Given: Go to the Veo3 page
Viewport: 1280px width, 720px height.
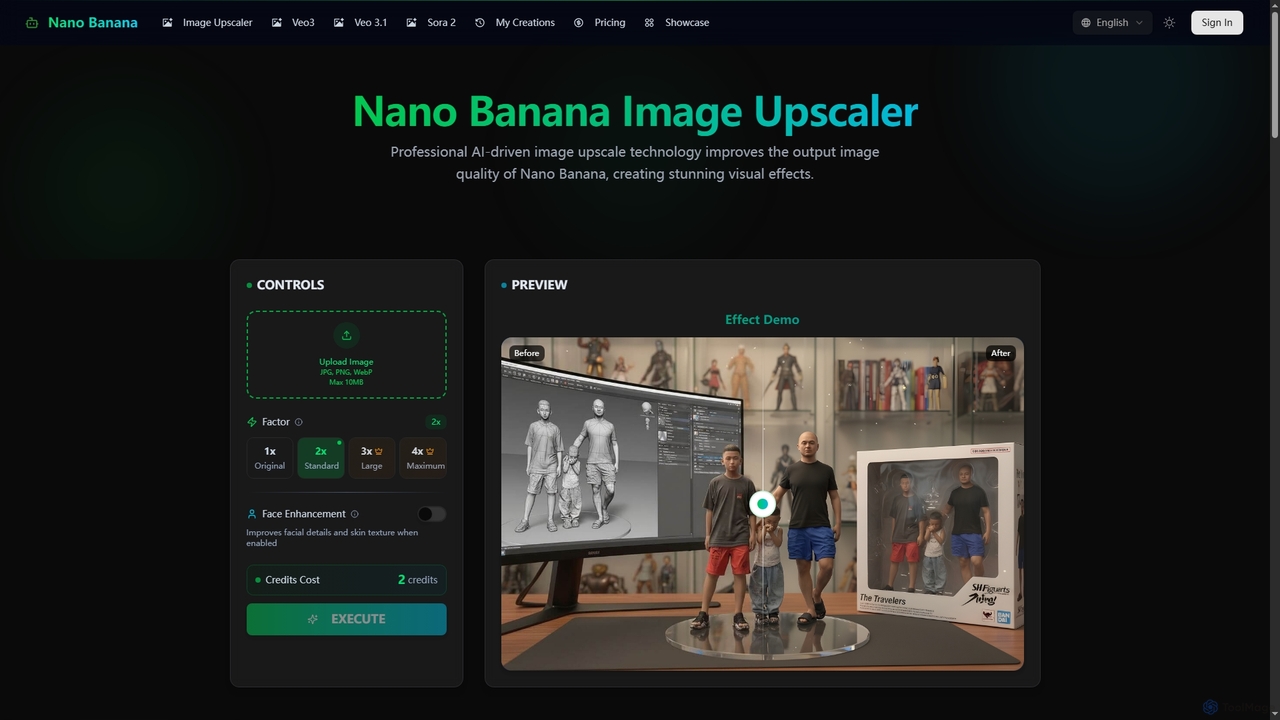Looking at the screenshot, I should (x=293, y=22).
